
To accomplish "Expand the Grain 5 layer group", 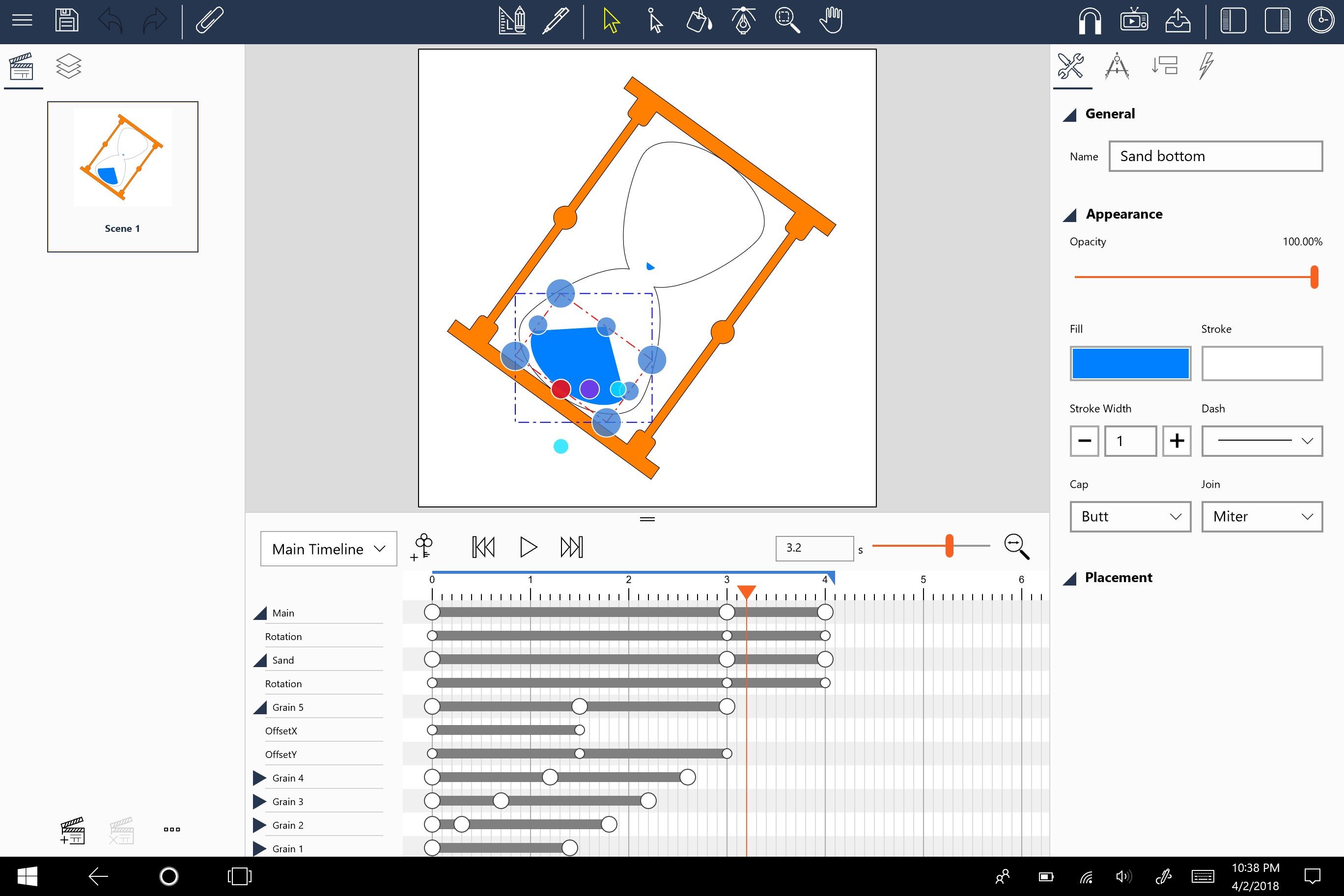I will point(259,706).
